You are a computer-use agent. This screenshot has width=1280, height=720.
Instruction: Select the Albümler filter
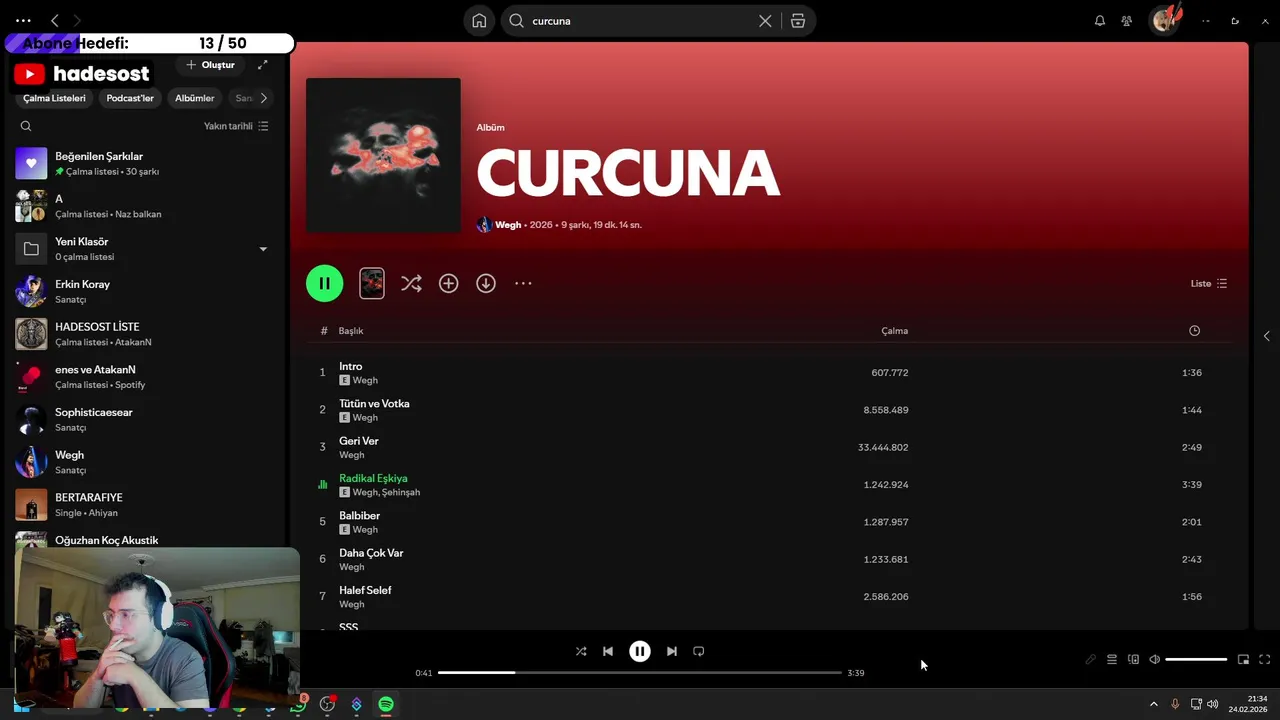click(195, 98)
